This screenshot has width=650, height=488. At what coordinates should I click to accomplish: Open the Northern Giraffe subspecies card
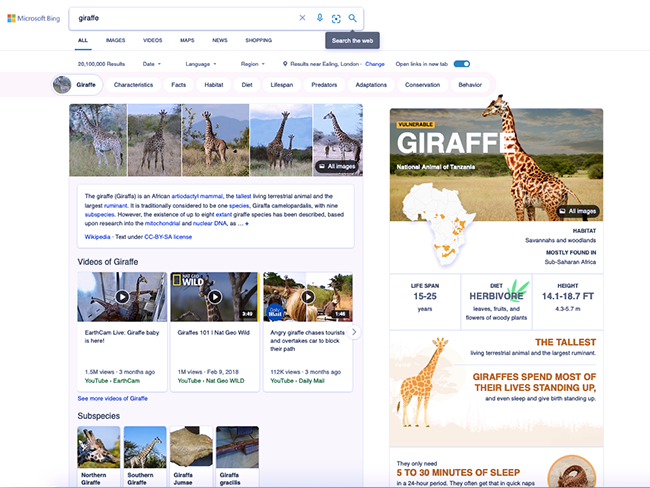(x=99, y=456)
